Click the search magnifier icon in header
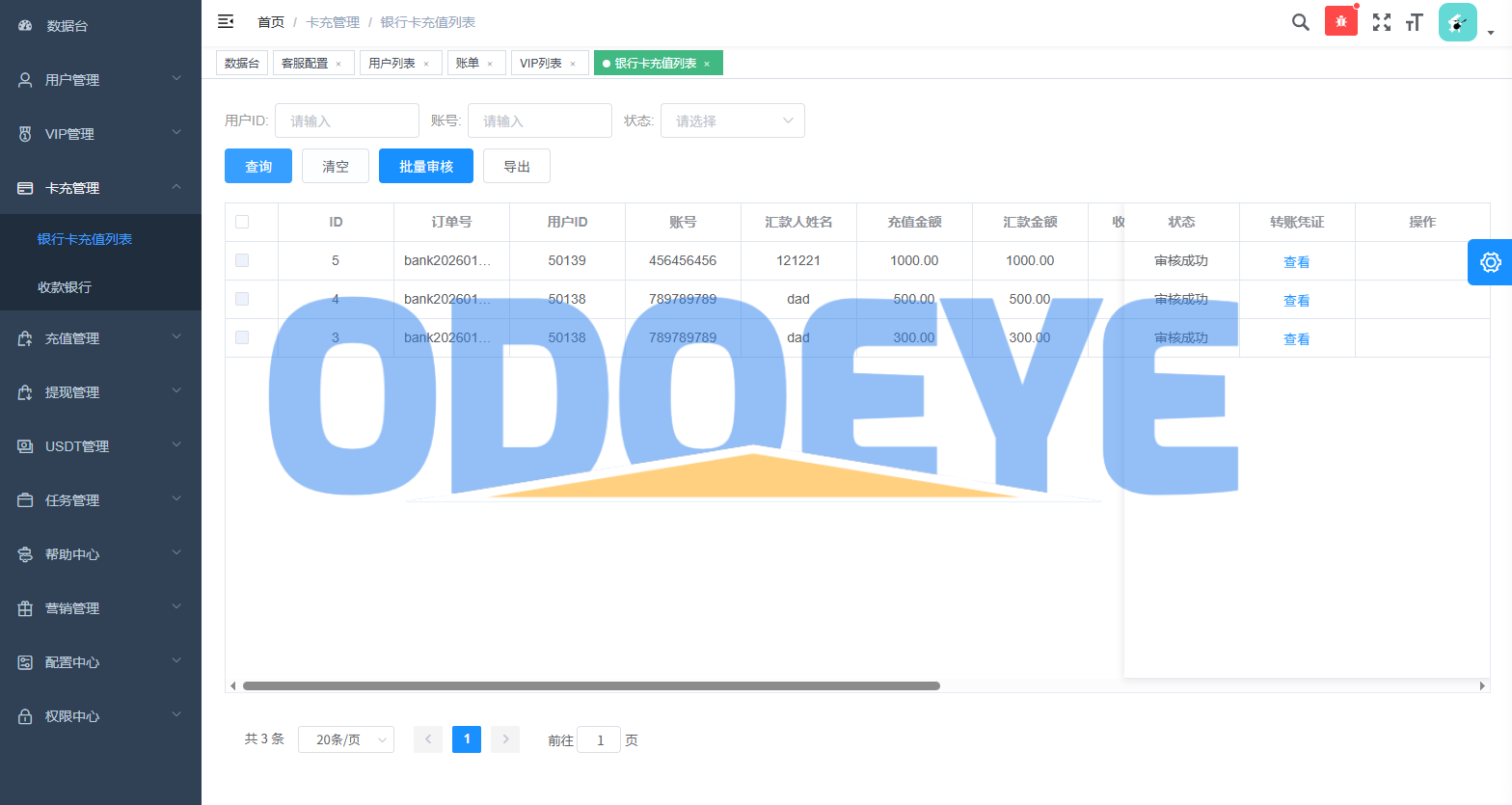Viewport: 1512px width, 805px height. [x=1300, y=22]
